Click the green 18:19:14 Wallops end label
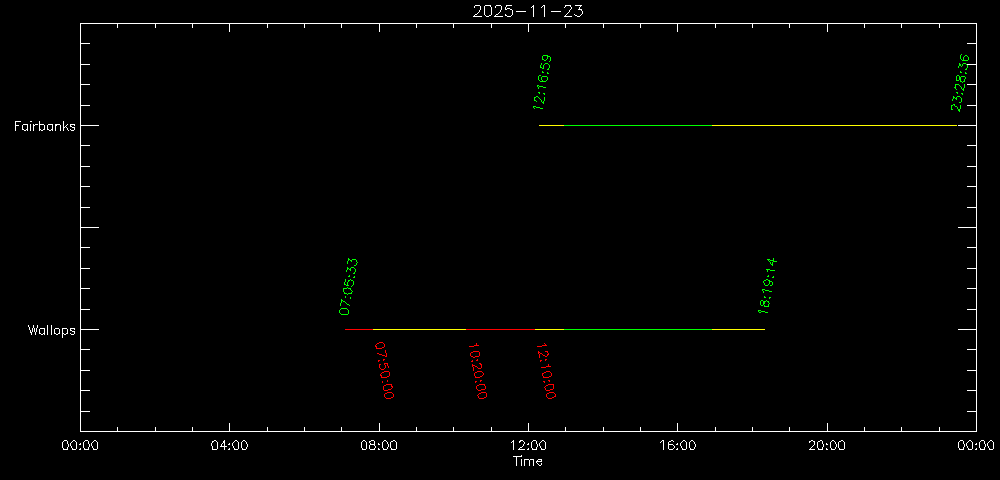 point(768,287)
